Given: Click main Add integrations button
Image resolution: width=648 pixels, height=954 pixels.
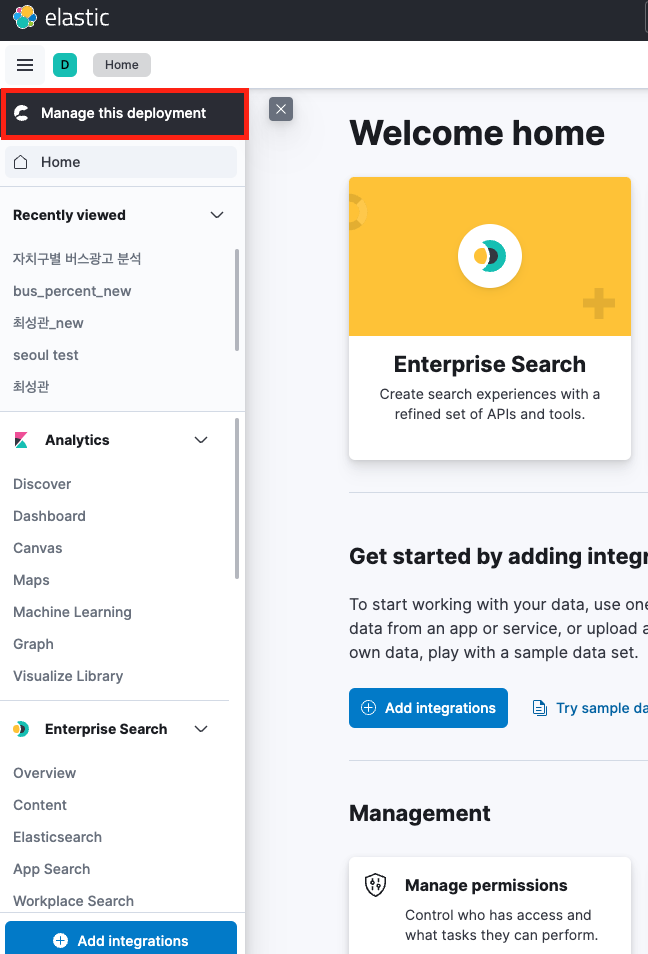Looking at the screenshot, I should (428, 708).
